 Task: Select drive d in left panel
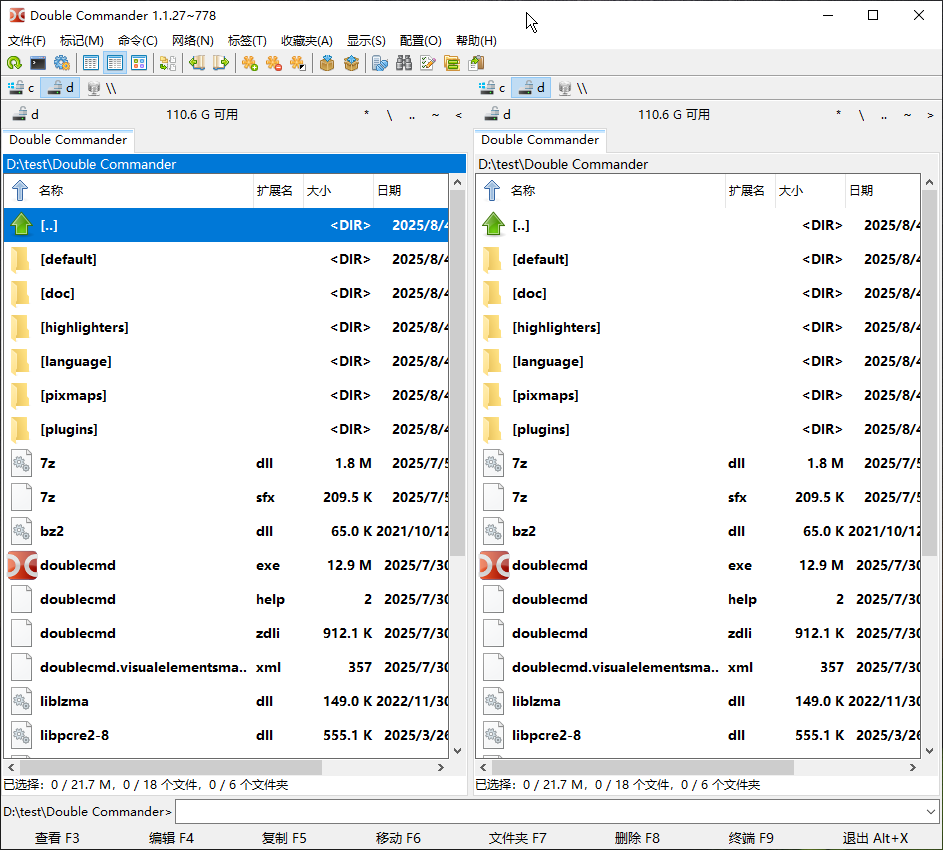tap(60, 88)
